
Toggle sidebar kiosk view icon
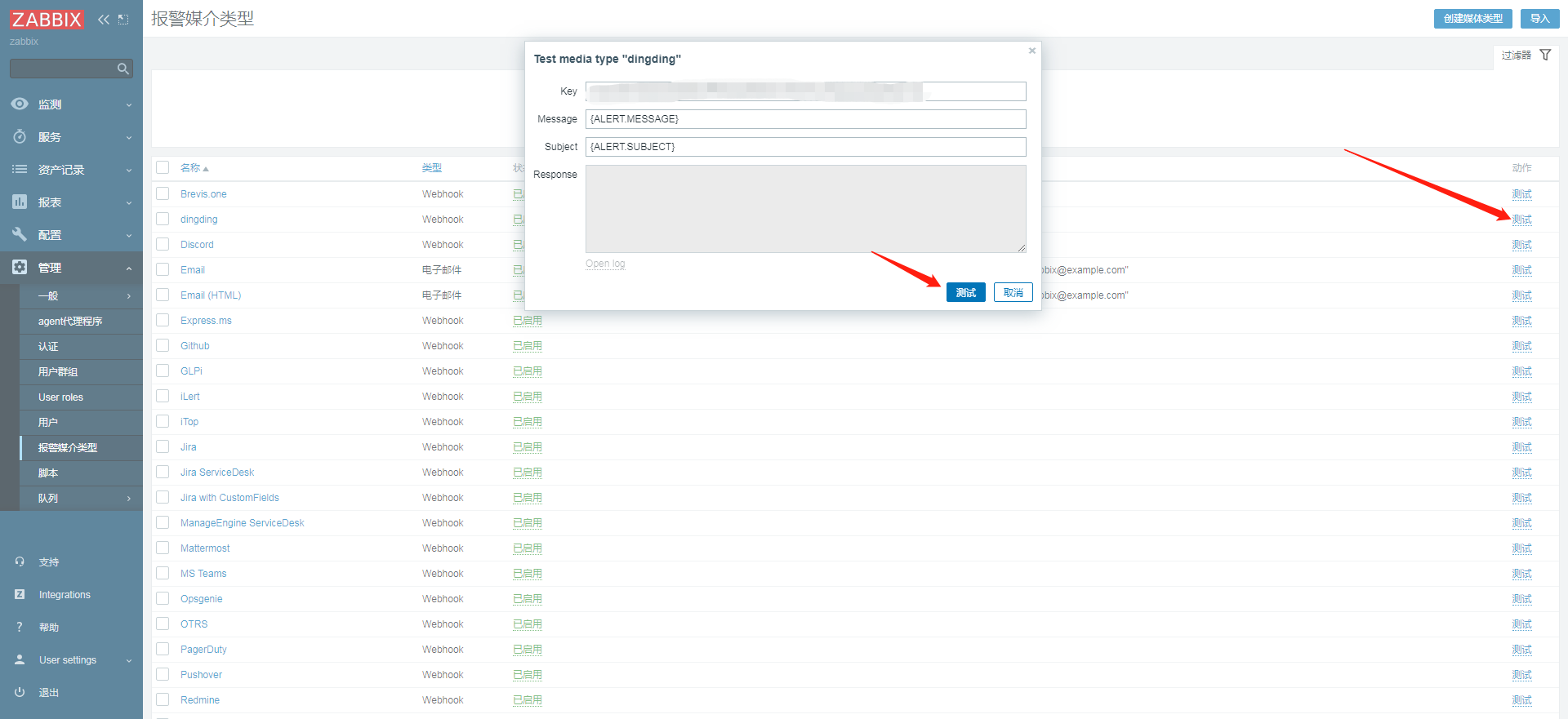coord(123,19)
